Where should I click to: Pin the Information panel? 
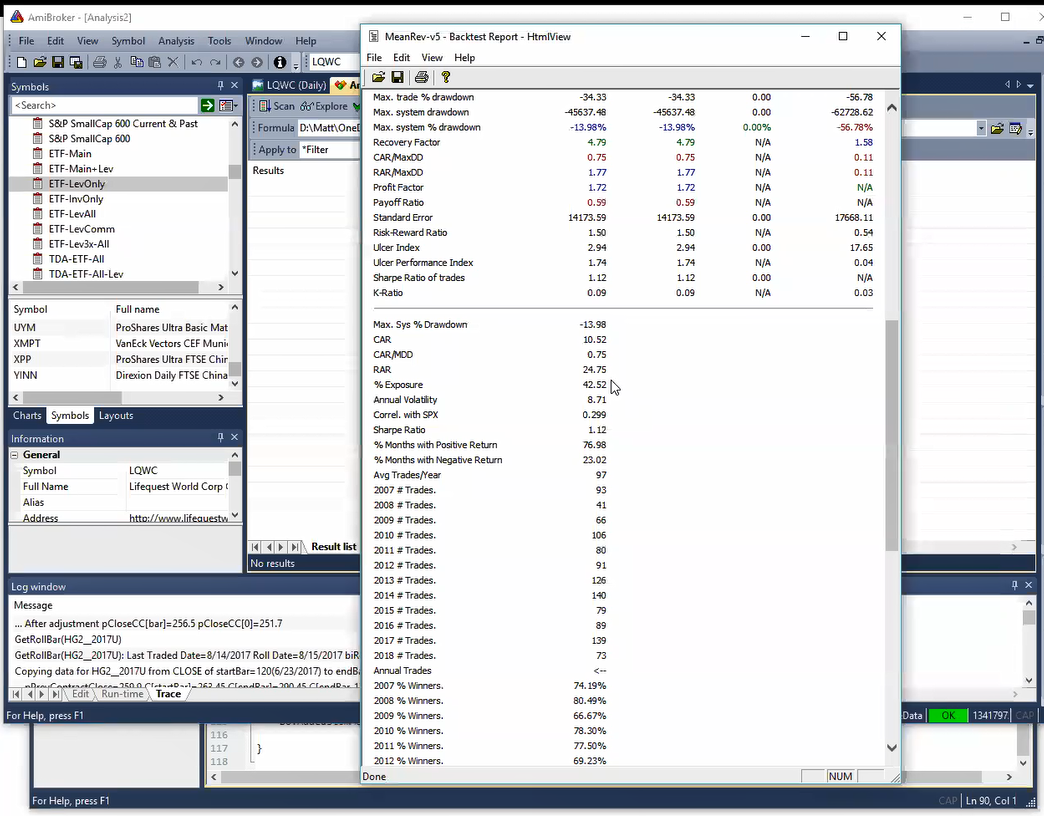point(220,437)
